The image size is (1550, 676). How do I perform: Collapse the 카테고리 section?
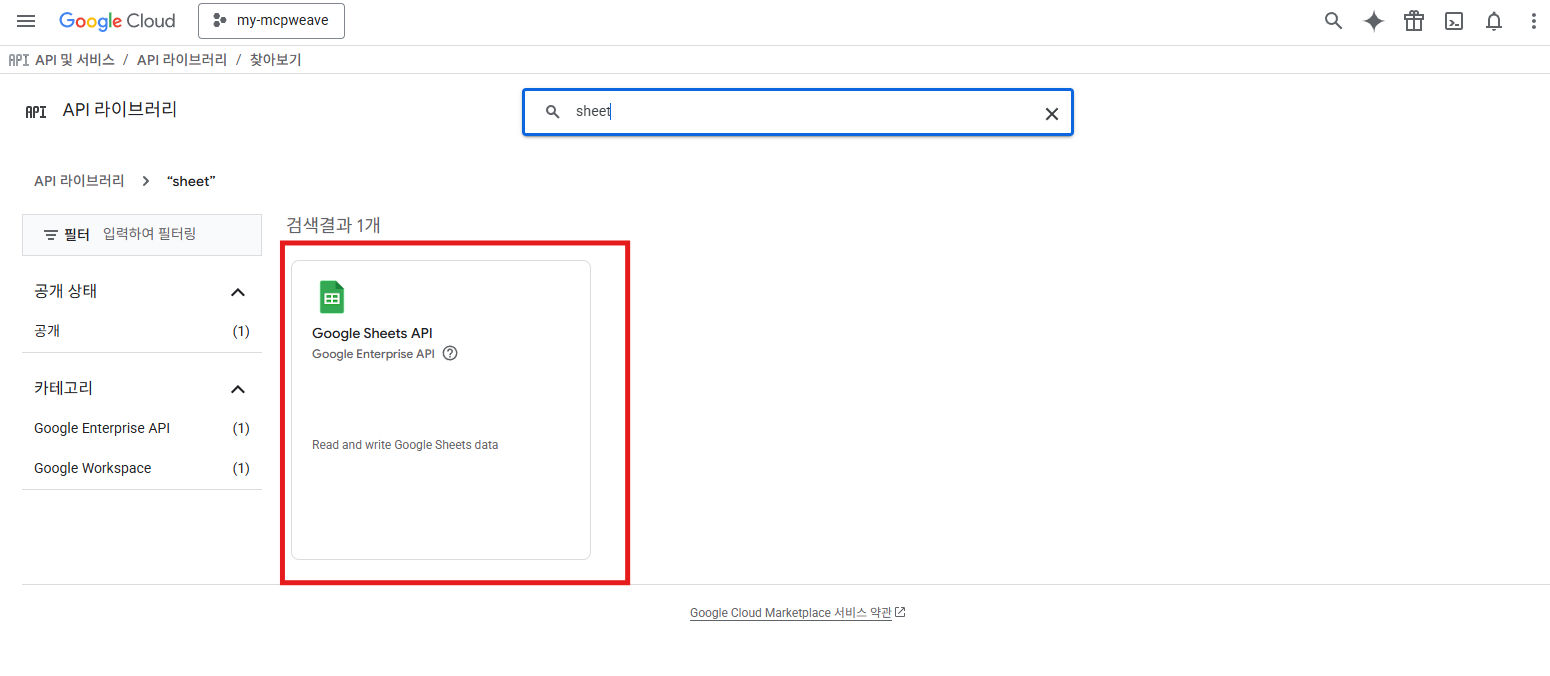coord(237,389)
